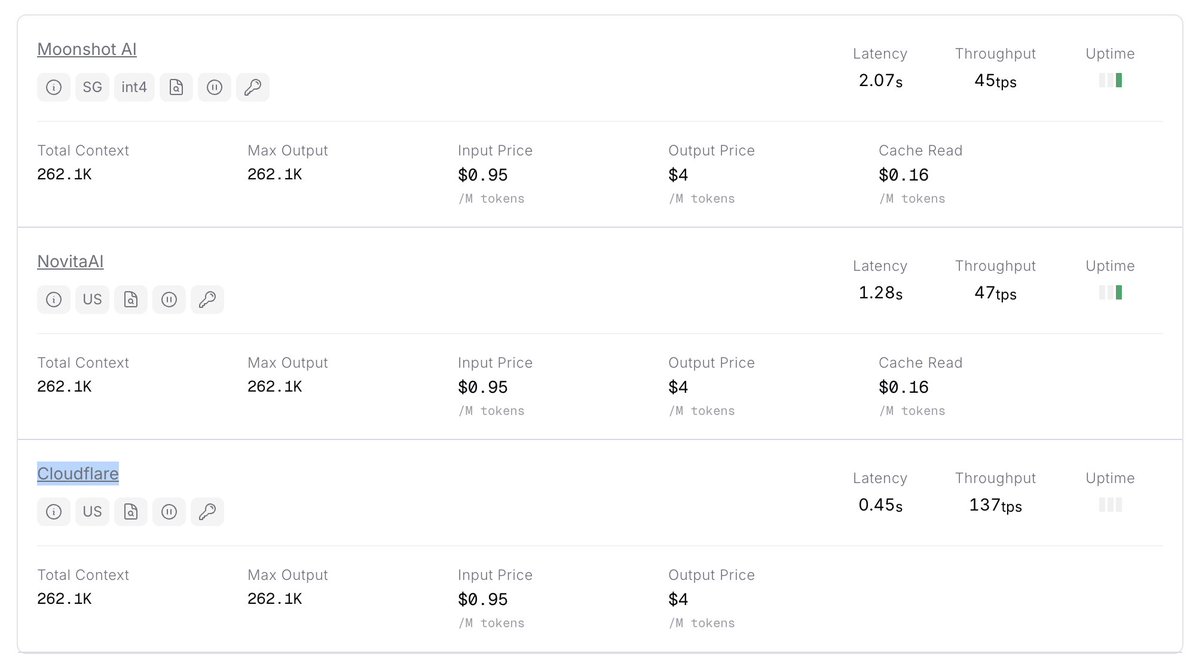
Task: Open Cloudflare's document search icon
Action: pyautogui.click(x=131, y=511)
